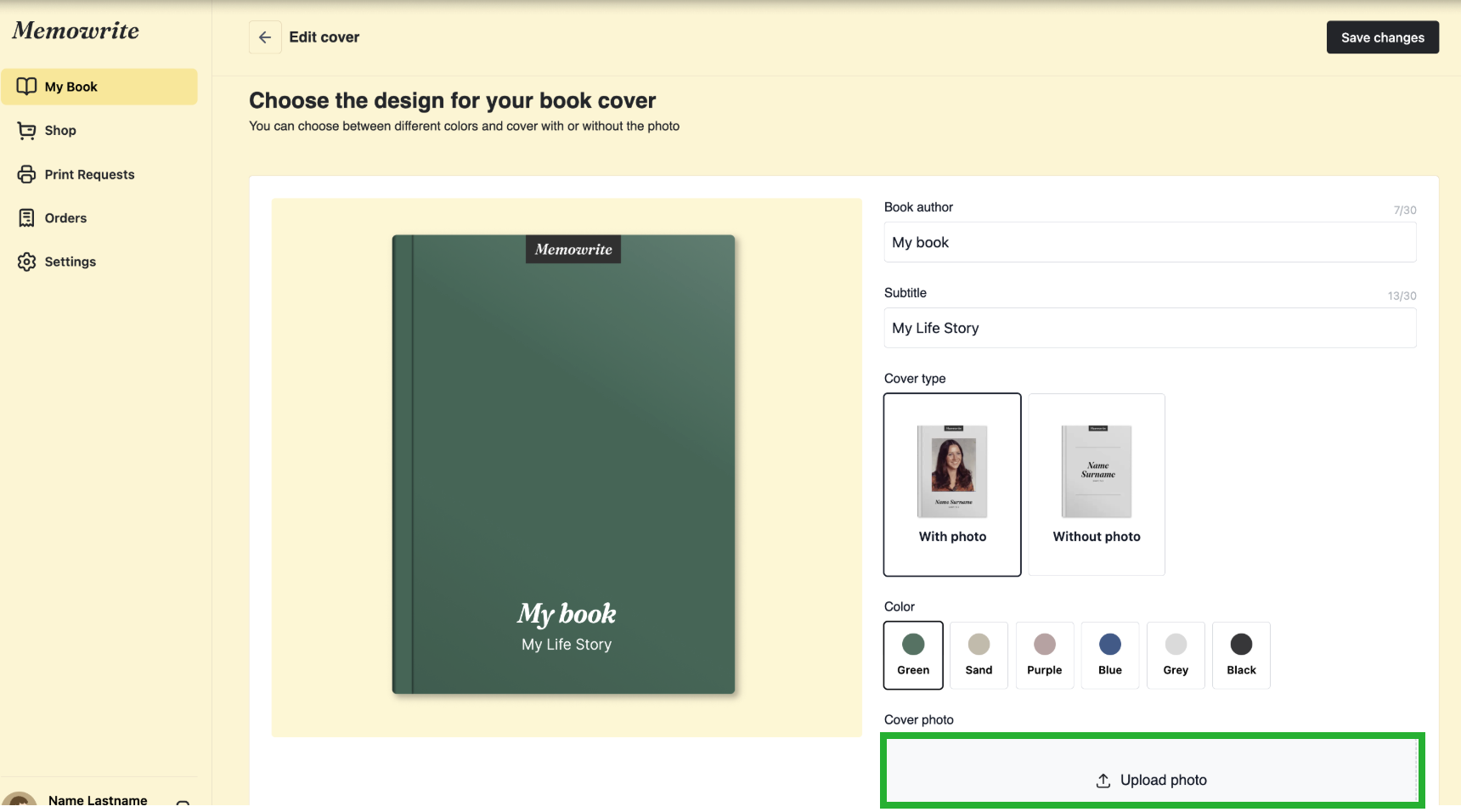Screen dimensions: 1461x812
Task: Click the upload arrow icon for cover photo
Action: tap(1103, 781)
